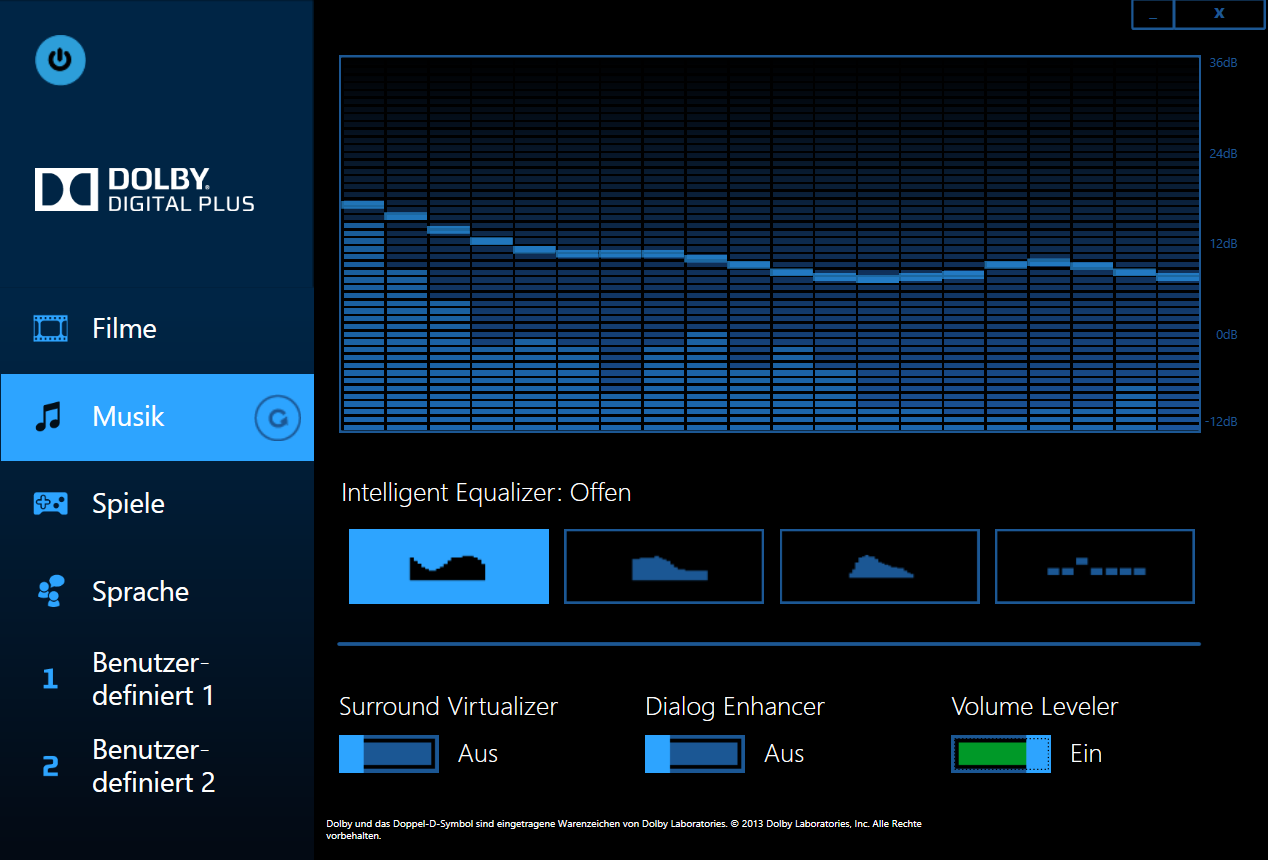Choose the third equalizer preset thumbnail
The height and width of the screenshot is (860, 1268).
879,567
